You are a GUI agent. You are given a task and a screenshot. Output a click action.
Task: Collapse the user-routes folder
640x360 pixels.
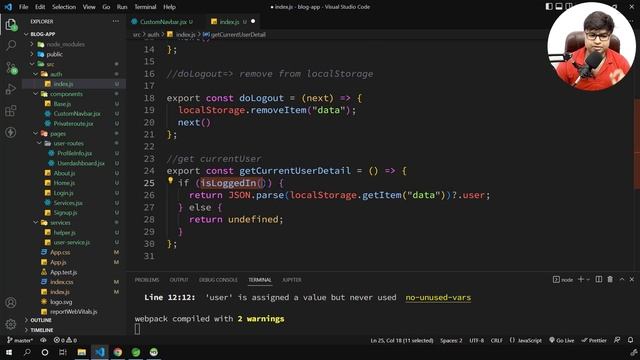click(68, 143)
